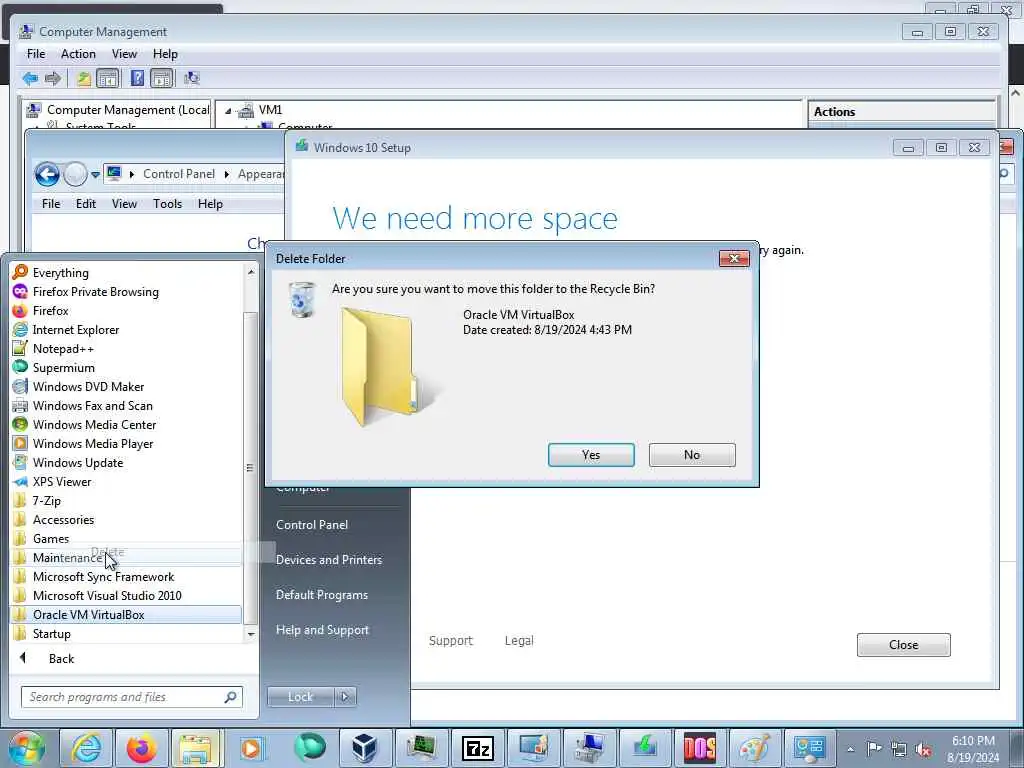Open the Legal link in Setup

tap(519, 641)
